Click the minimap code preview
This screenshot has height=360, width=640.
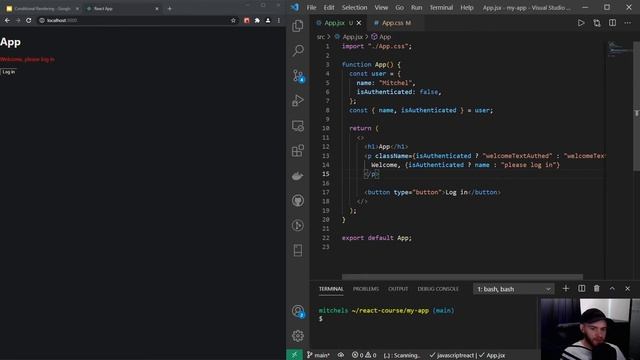(619, 49)
